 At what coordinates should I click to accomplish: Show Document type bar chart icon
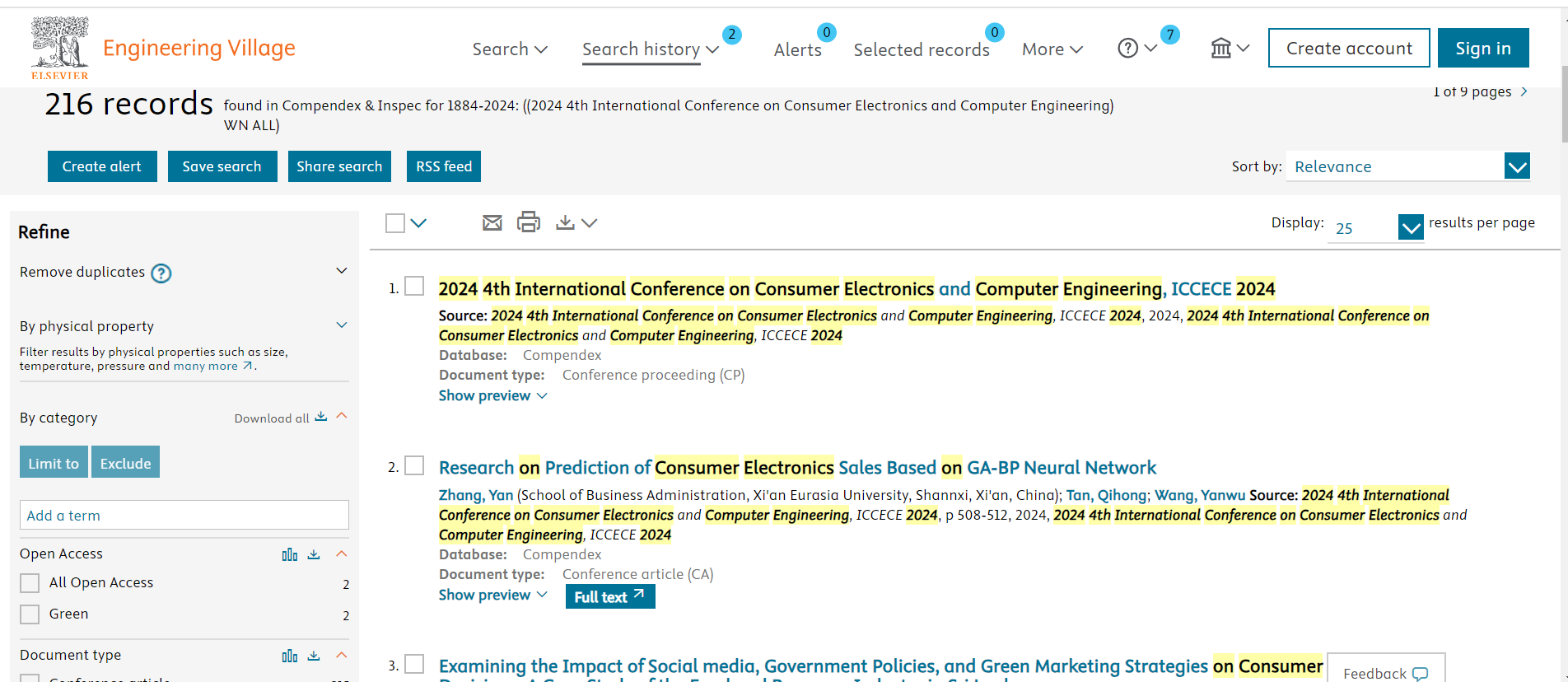click(x=290, y=656)
